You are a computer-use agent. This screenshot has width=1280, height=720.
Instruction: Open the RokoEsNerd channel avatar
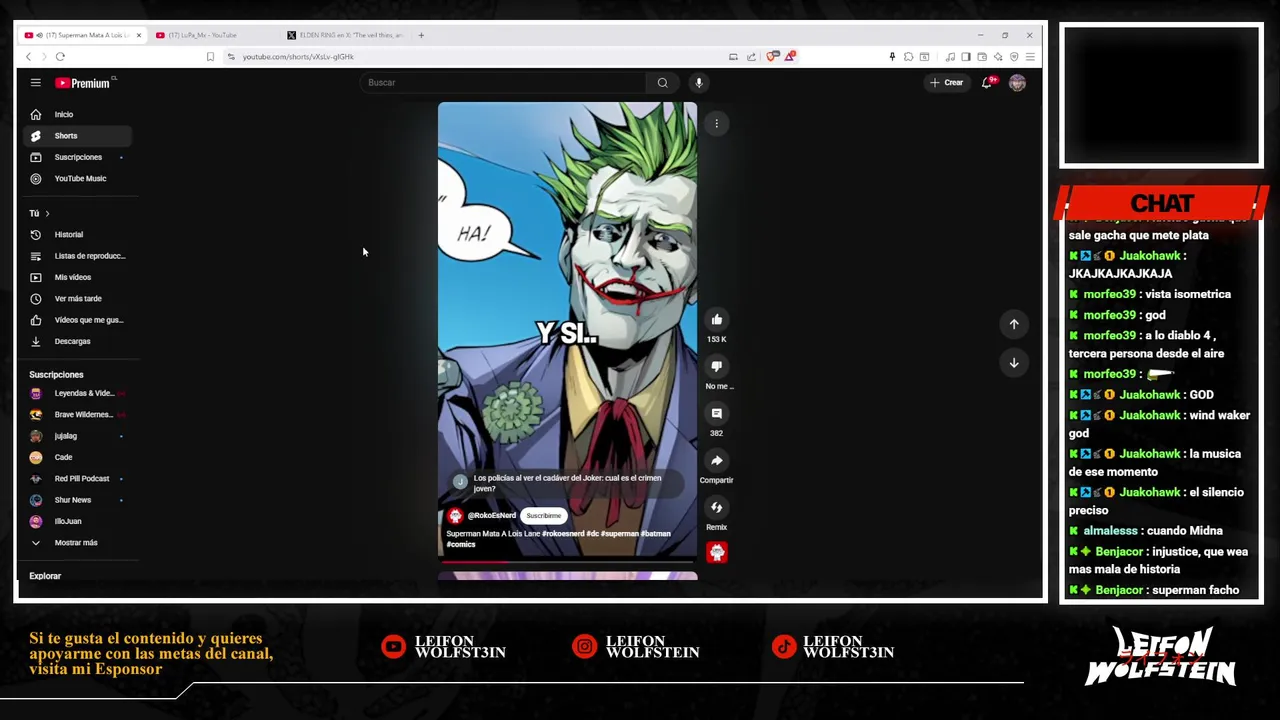455,516
